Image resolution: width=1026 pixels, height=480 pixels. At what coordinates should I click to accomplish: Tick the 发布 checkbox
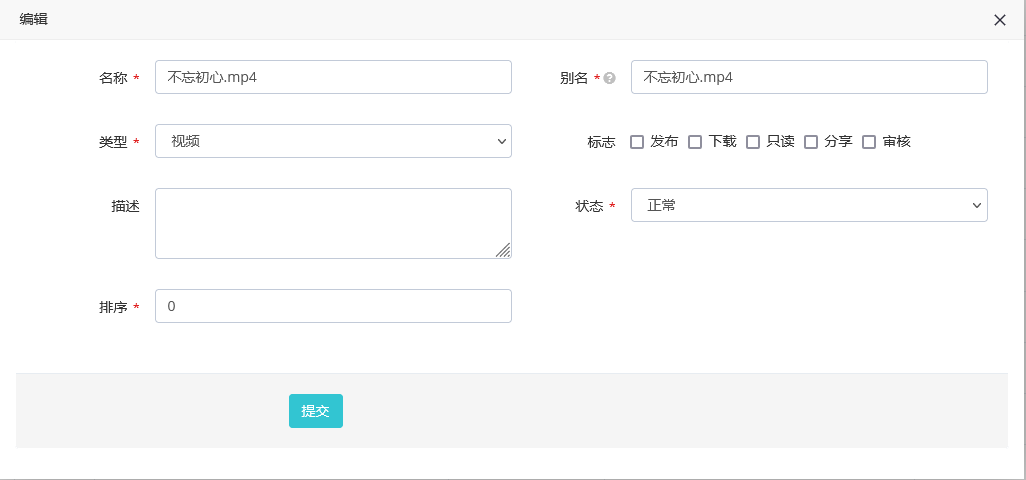637,142
